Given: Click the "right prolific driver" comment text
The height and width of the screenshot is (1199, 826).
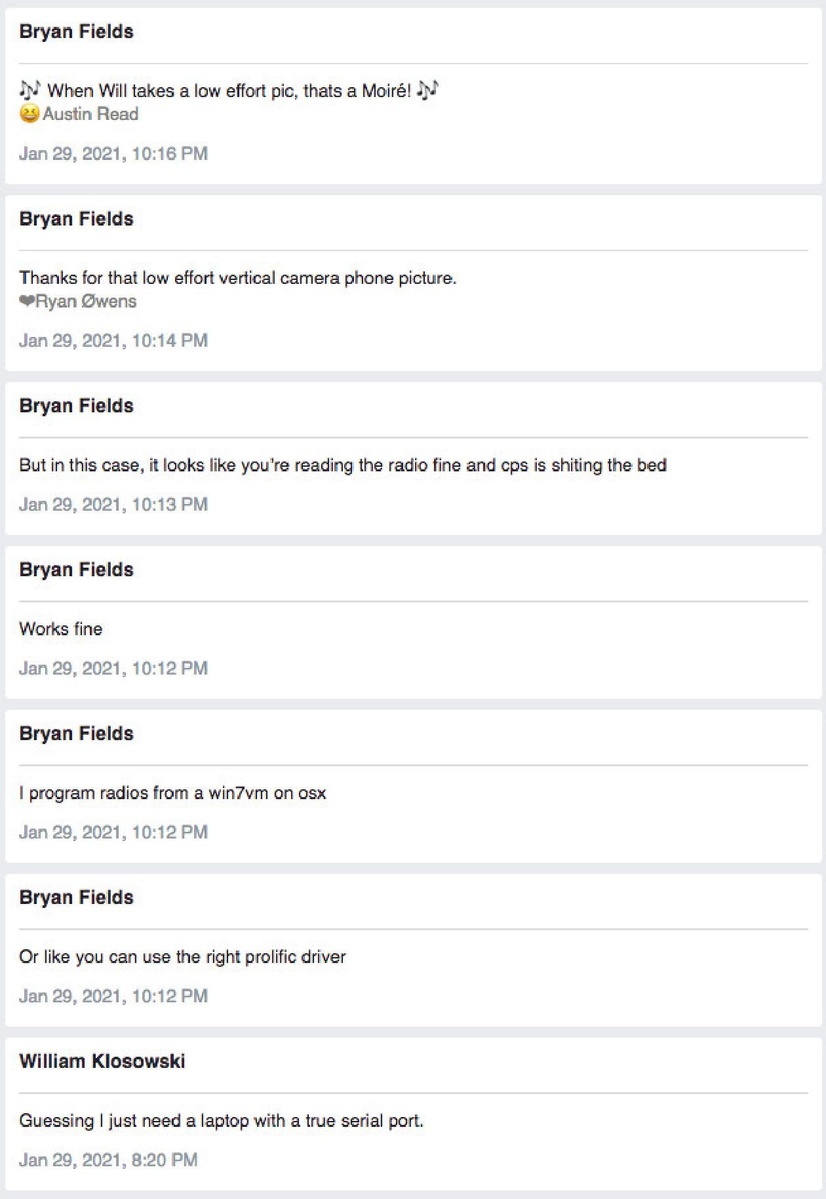Looking at the screenshot, I should point(183,957).
